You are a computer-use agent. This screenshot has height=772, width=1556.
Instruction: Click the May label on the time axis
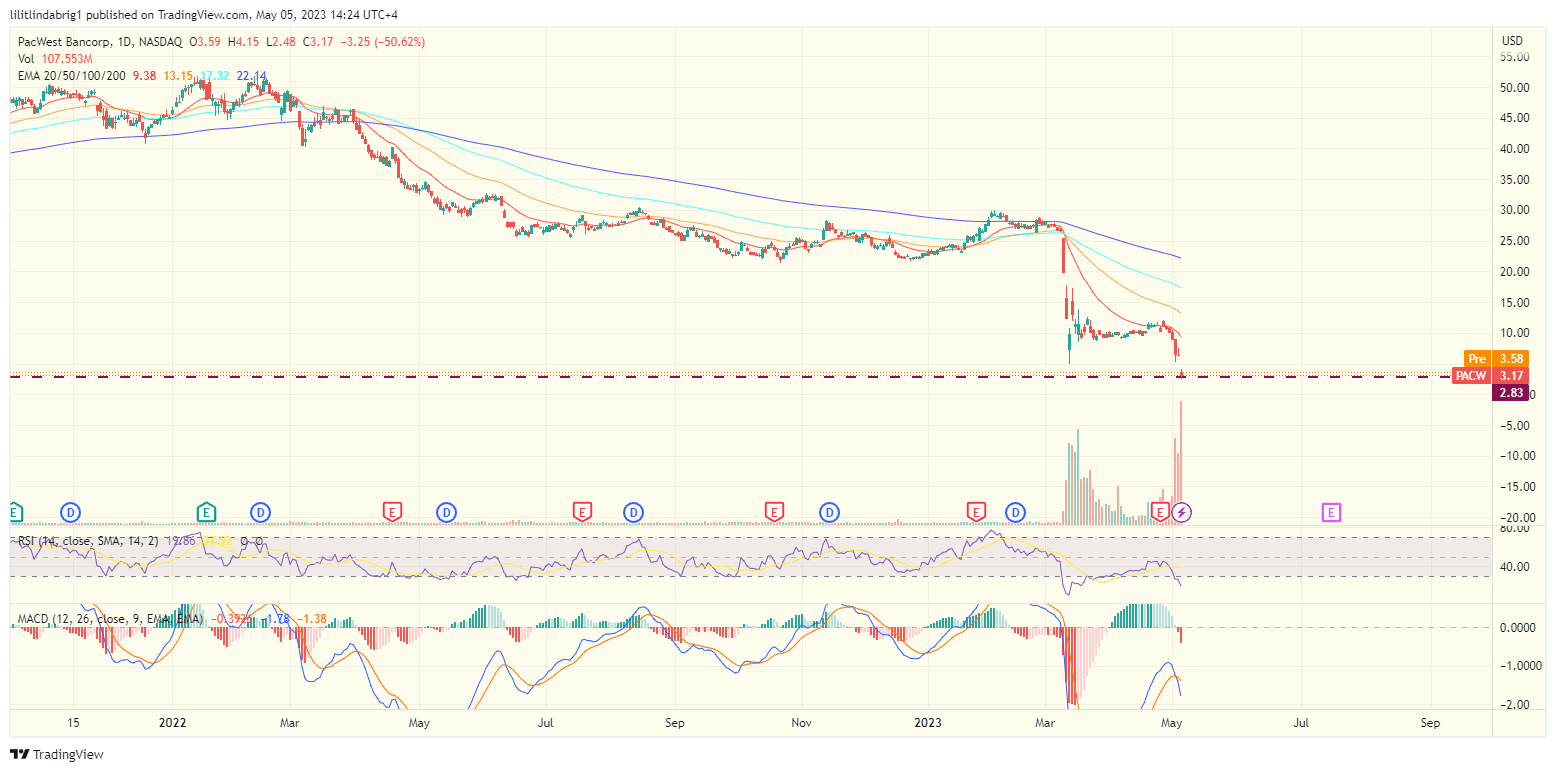(x=1170, y=722)
